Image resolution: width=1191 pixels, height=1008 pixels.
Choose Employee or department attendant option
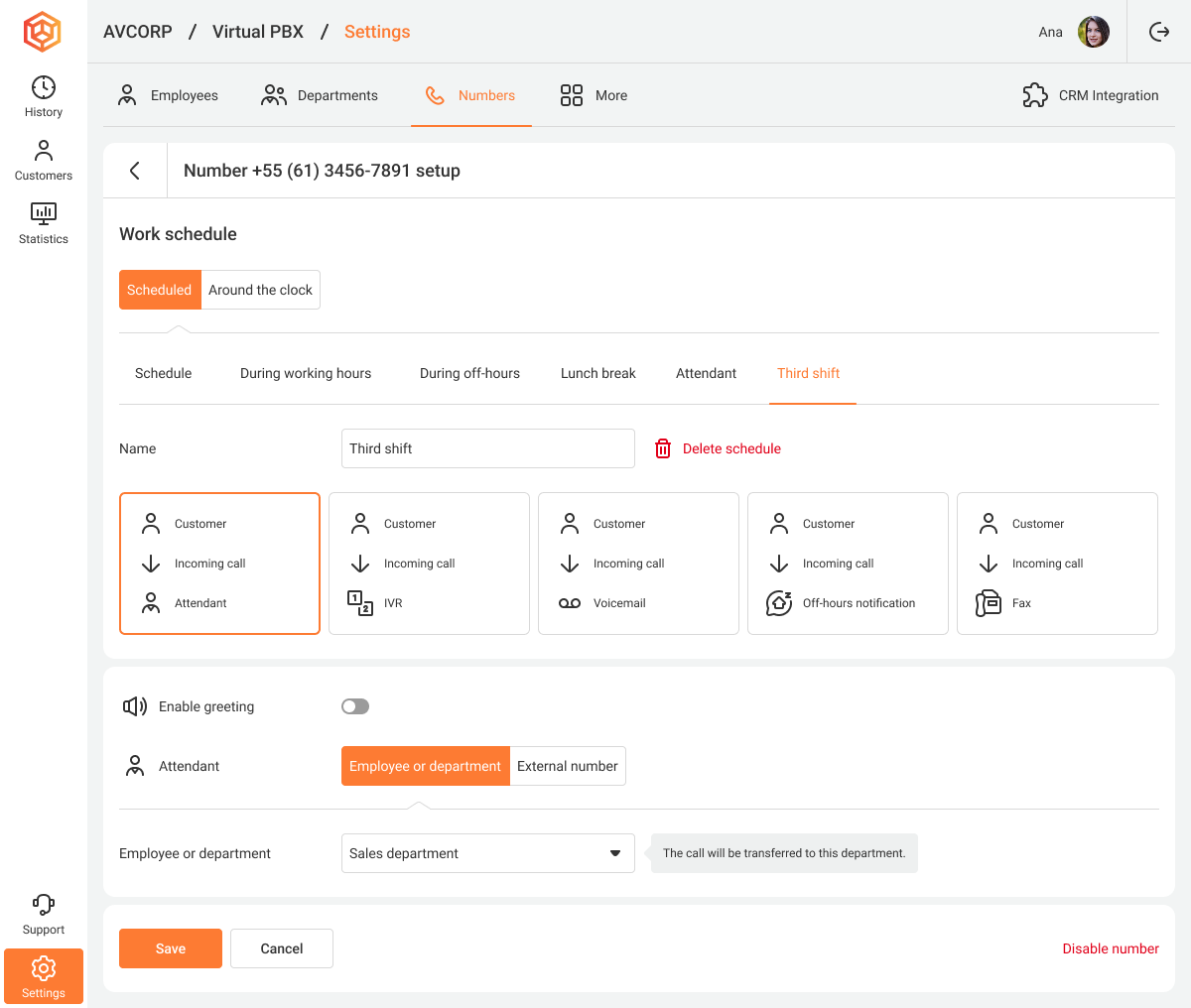(x=425, y=766)
